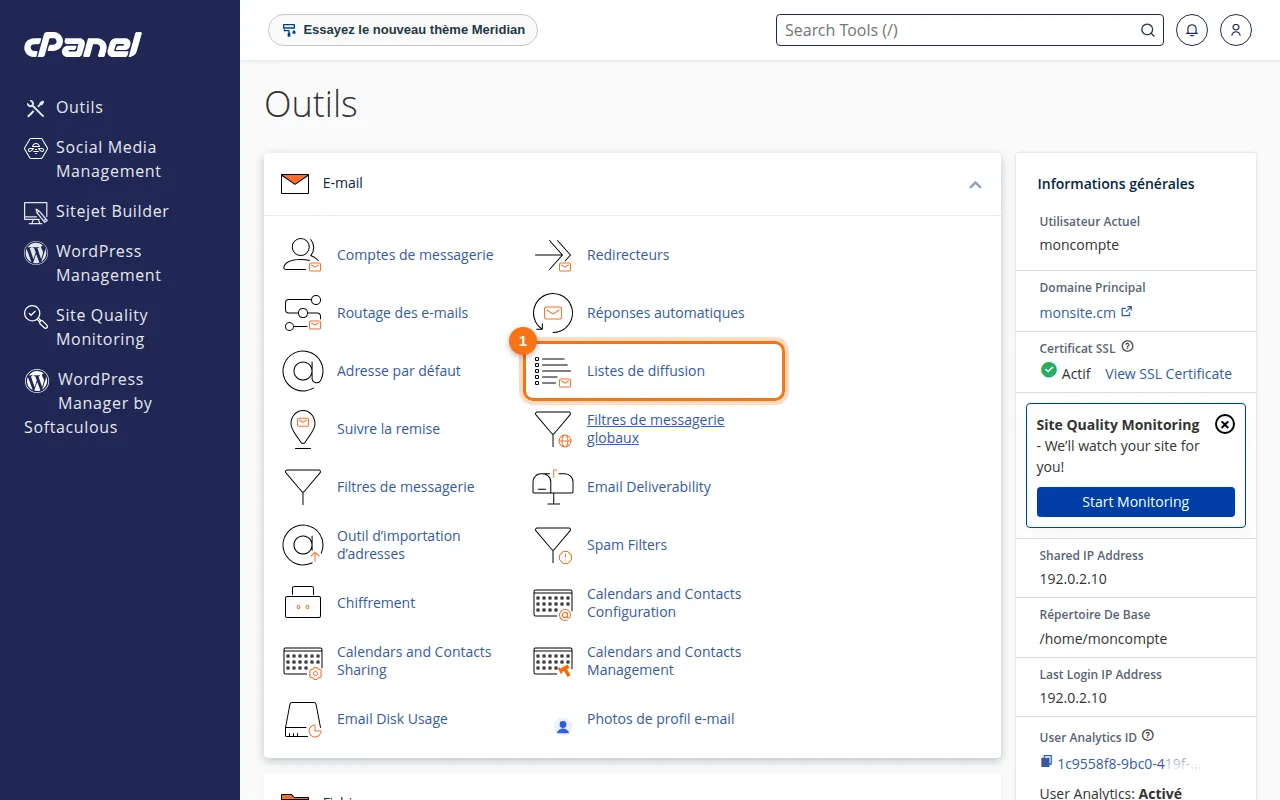Click the Calendars and Contacts Sharing icon

[302, 661]
